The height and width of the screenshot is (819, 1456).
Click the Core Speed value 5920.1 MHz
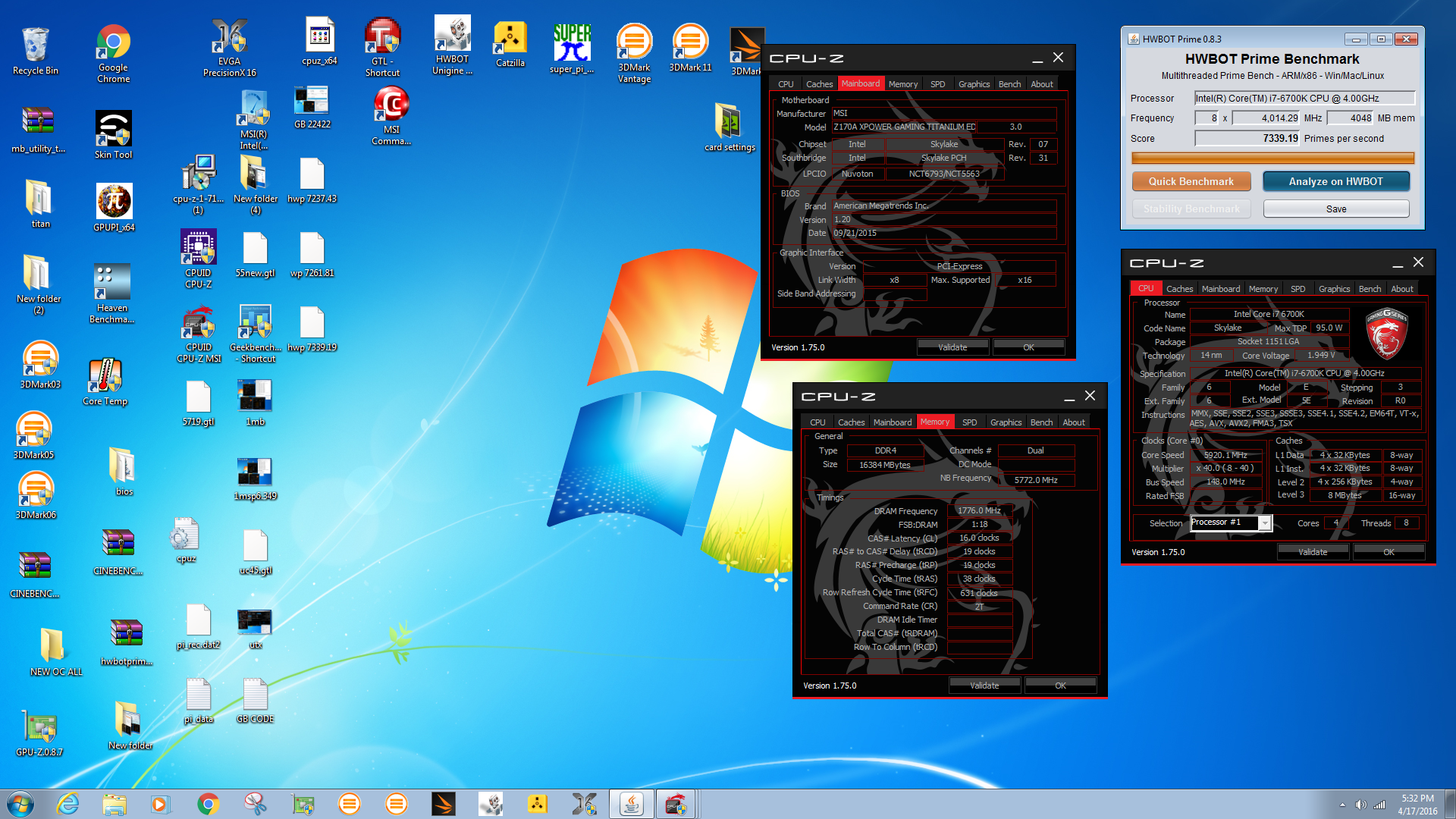click(1225, 455)
